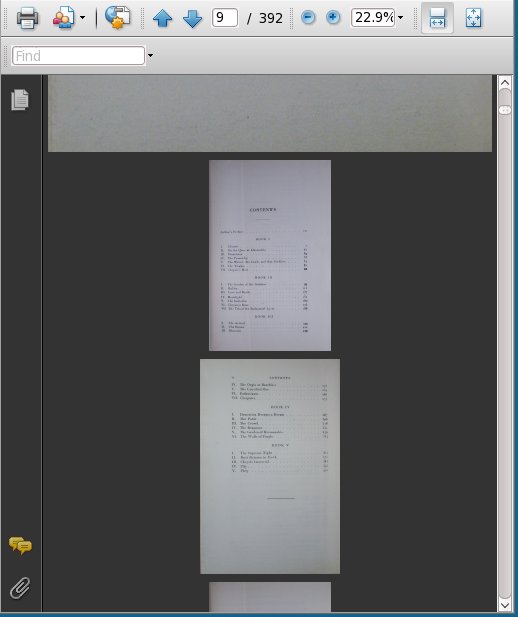Click into the Find search box
The image size is (518, 617).
tap(78, 55)
